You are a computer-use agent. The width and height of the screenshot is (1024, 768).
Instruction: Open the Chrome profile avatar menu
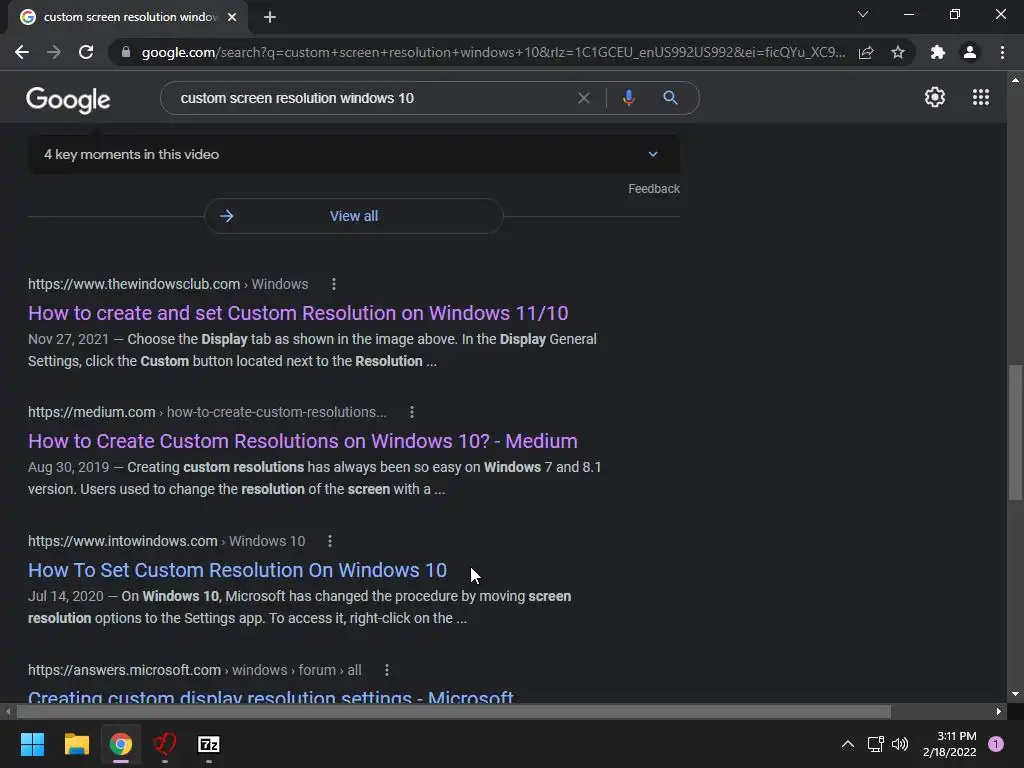click(x=970, y=52)
